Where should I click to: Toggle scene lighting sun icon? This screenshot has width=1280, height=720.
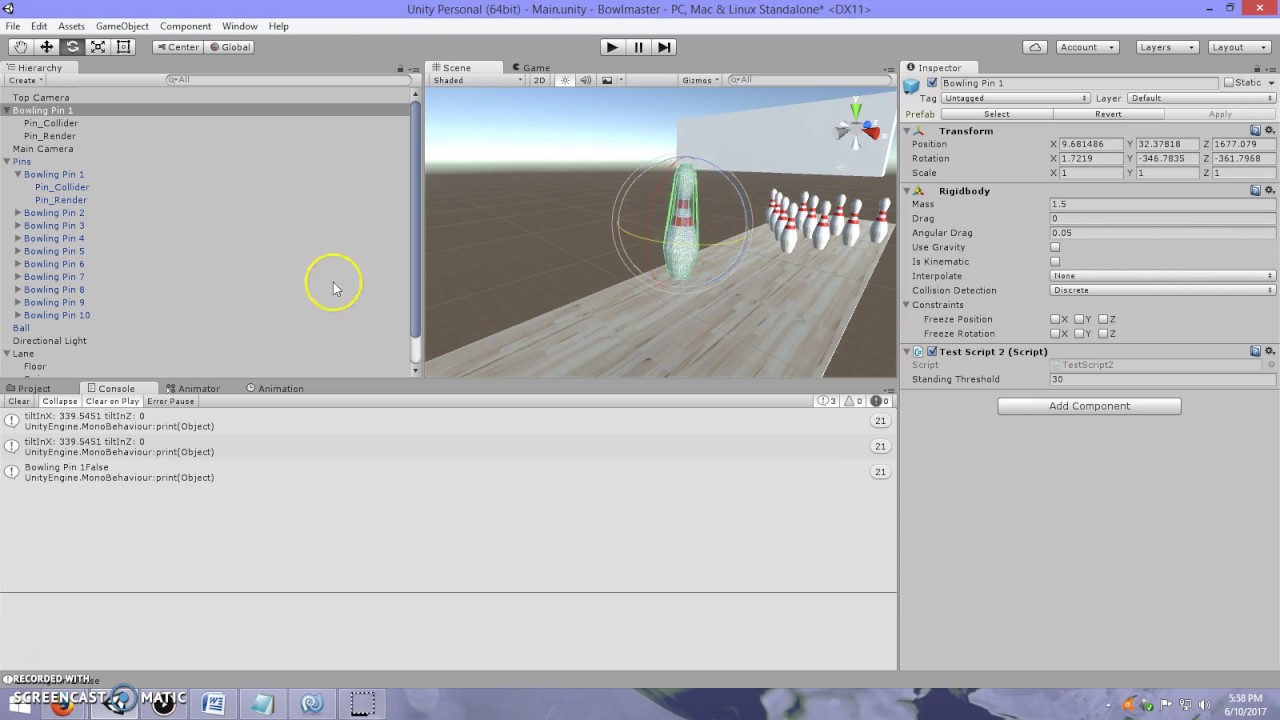pos(565,80)
